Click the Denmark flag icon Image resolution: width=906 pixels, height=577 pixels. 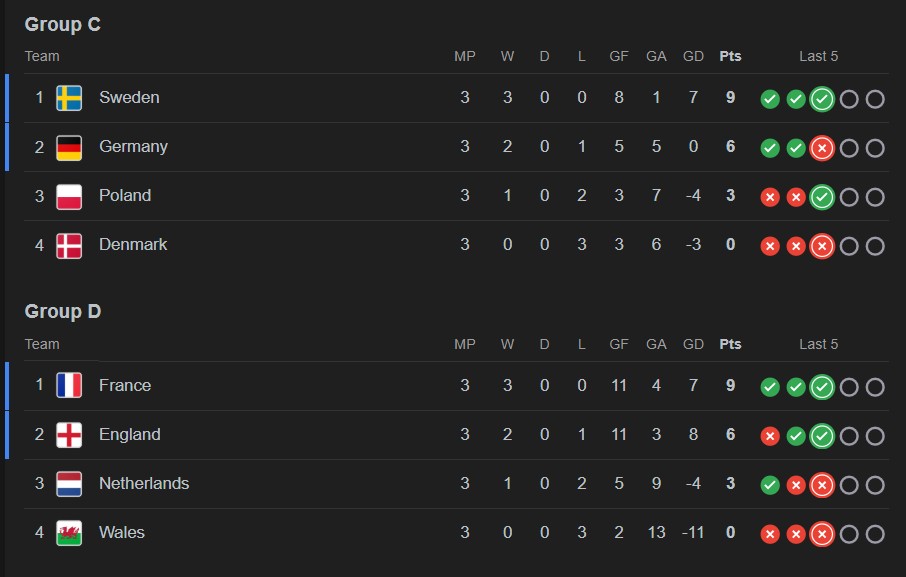(x=69, y=245)
